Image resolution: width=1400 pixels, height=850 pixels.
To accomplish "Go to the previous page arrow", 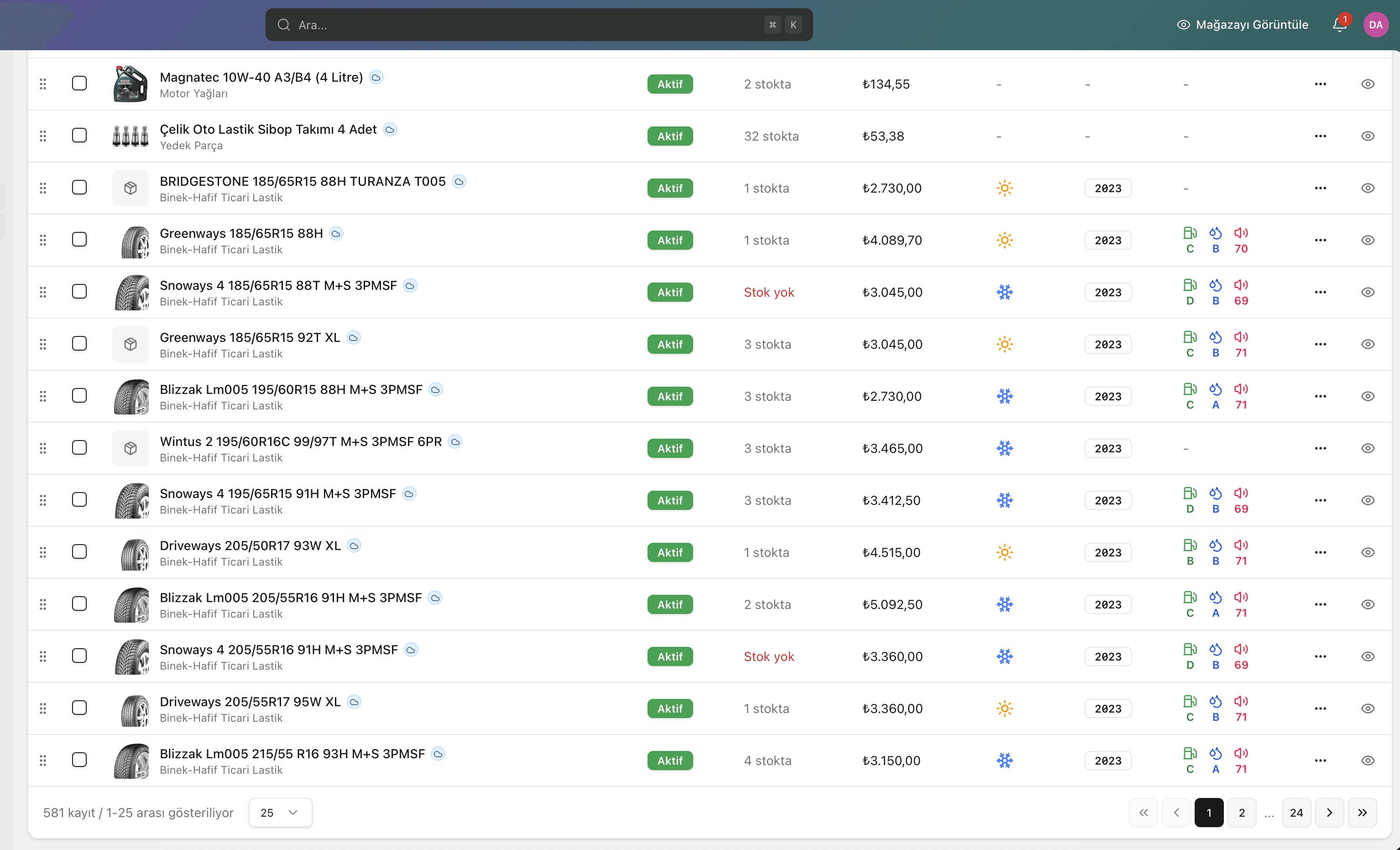I will (1176, 813).
